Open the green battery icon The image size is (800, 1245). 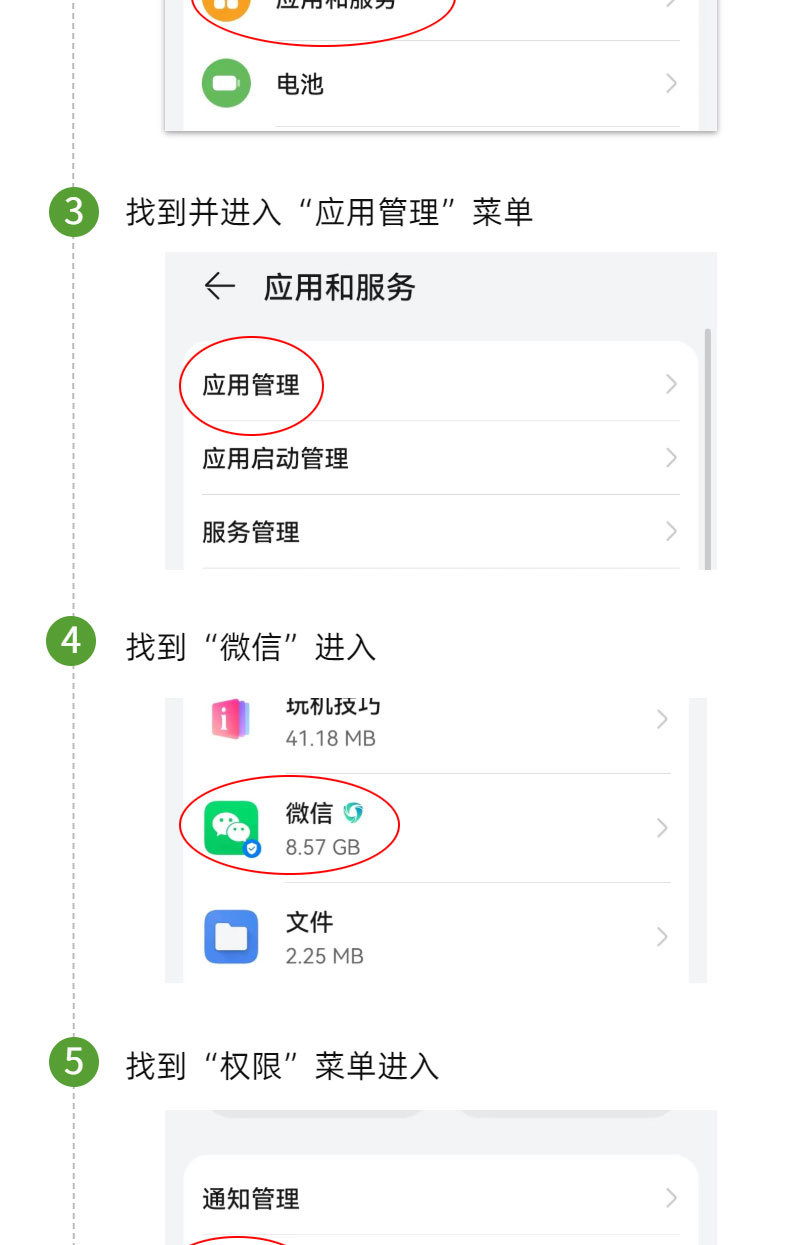tap(227, 83)
